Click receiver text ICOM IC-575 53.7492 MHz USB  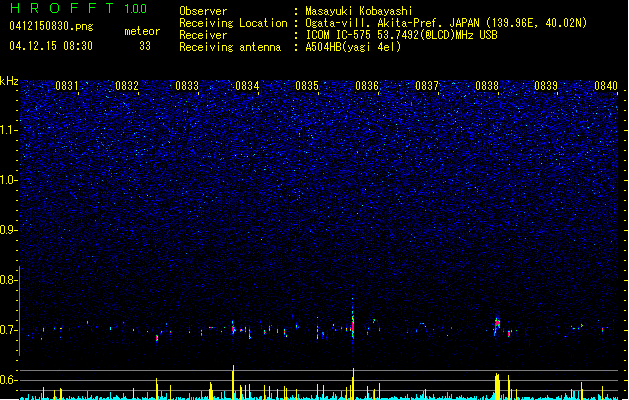(x=401, y=35)
